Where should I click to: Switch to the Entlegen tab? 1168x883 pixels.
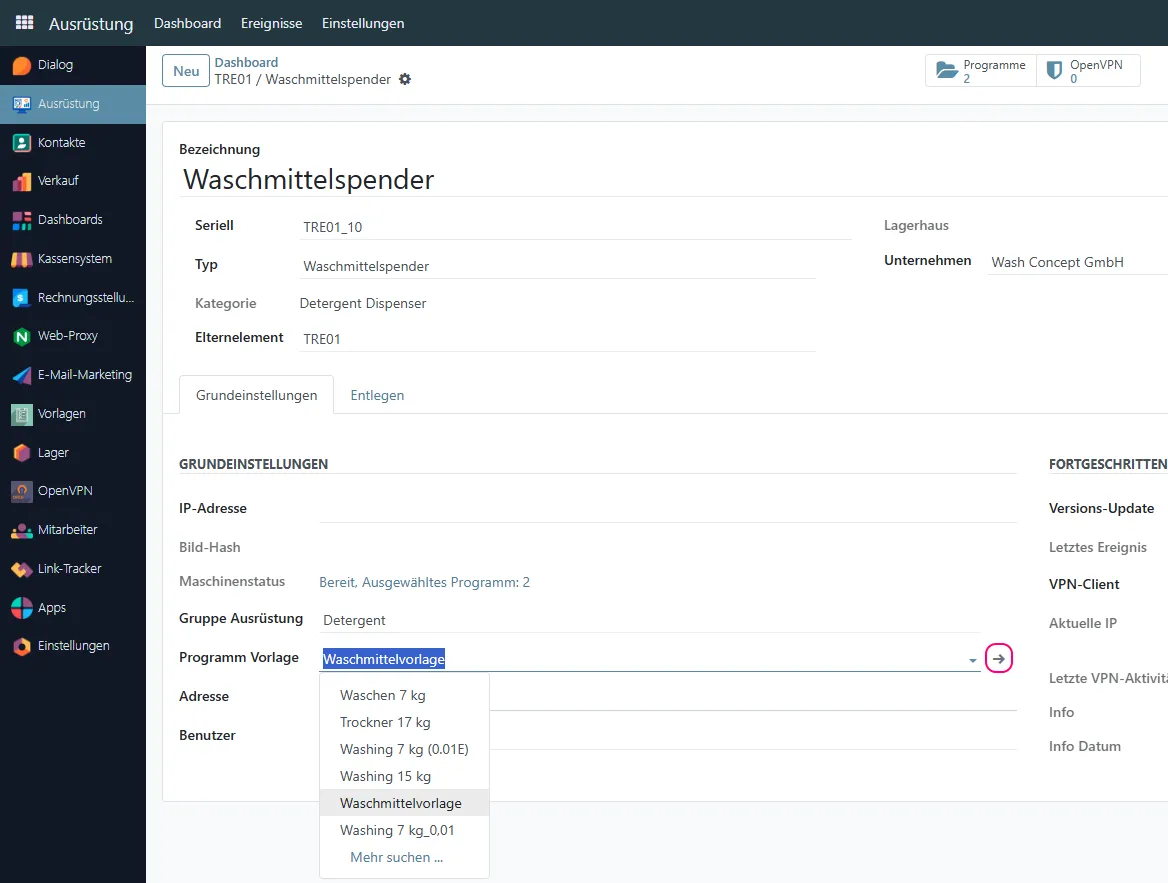(377, 395)
